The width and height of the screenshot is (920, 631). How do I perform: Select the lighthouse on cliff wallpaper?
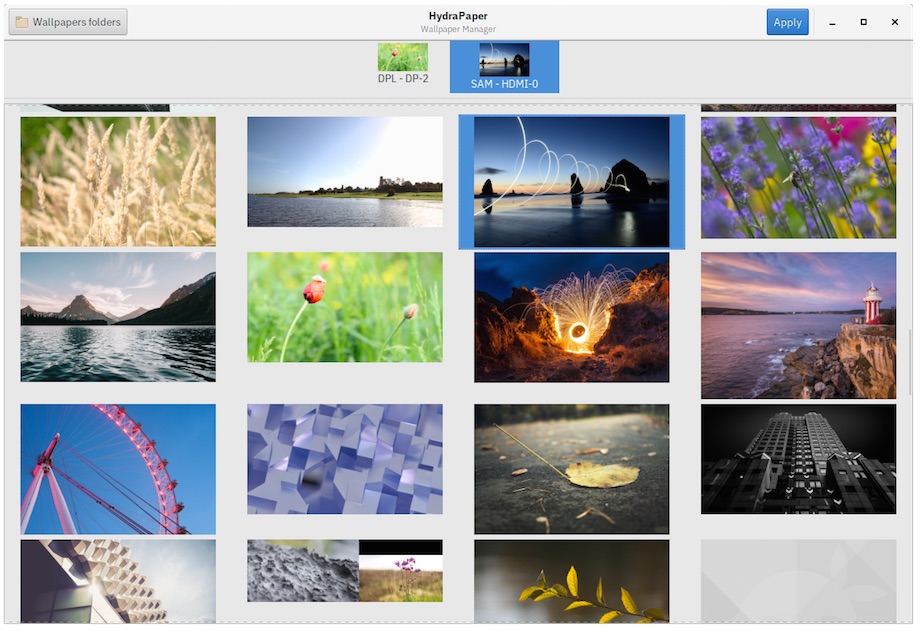pos(798,325)
